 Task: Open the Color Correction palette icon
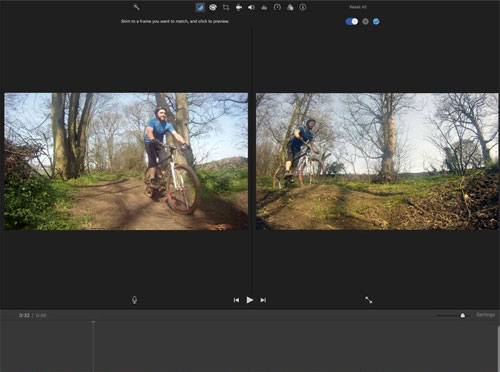pyautogui.click(x=213, y=7)
